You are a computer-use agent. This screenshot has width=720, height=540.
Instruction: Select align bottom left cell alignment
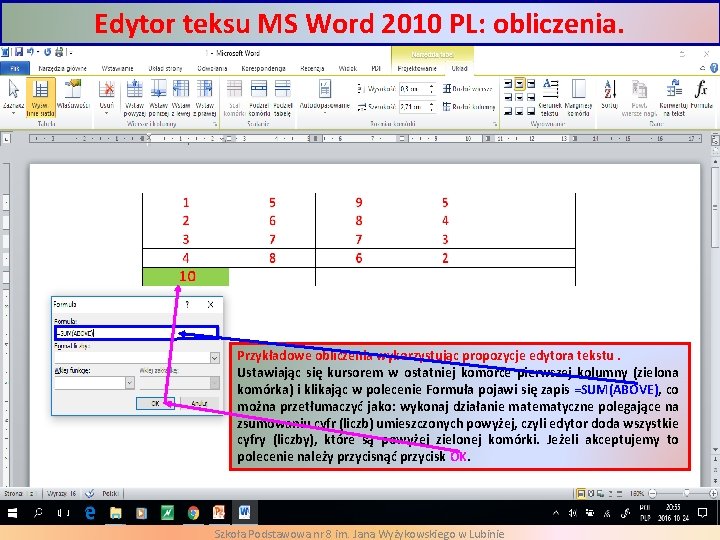click(508, 110)
